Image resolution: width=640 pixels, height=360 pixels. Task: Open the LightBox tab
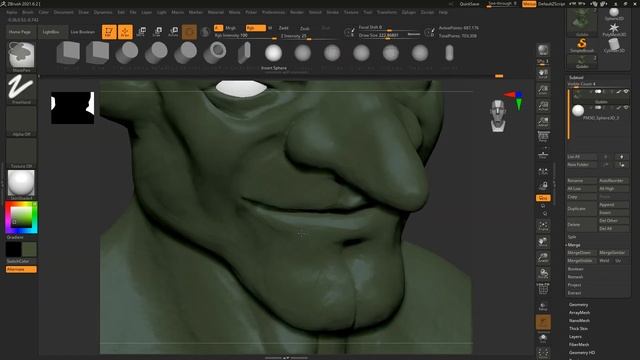pyautogui.click(x=51, y=32)
